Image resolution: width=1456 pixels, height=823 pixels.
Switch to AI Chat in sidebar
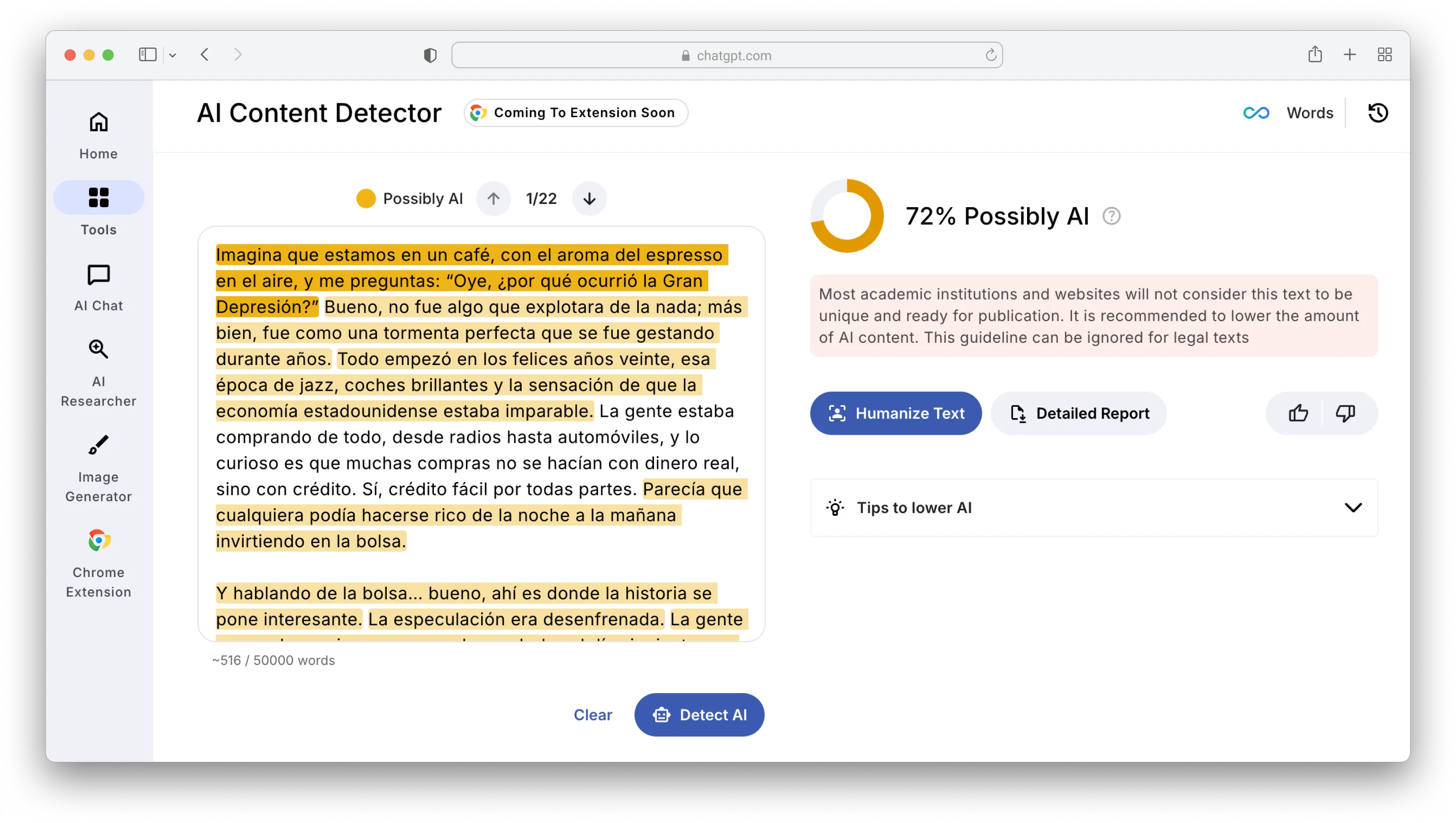point(99,288)
